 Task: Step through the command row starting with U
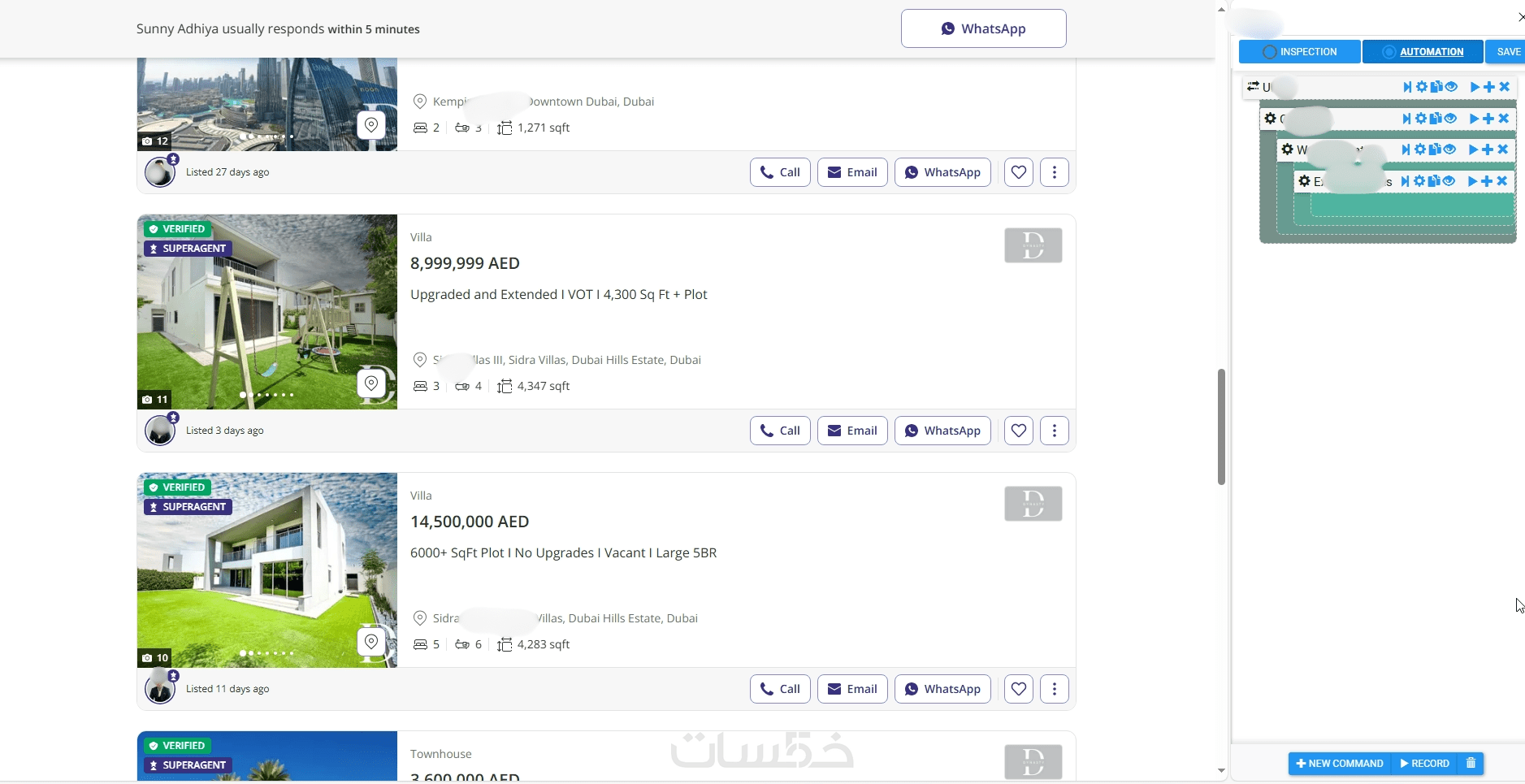click(x=1406, y=87)
